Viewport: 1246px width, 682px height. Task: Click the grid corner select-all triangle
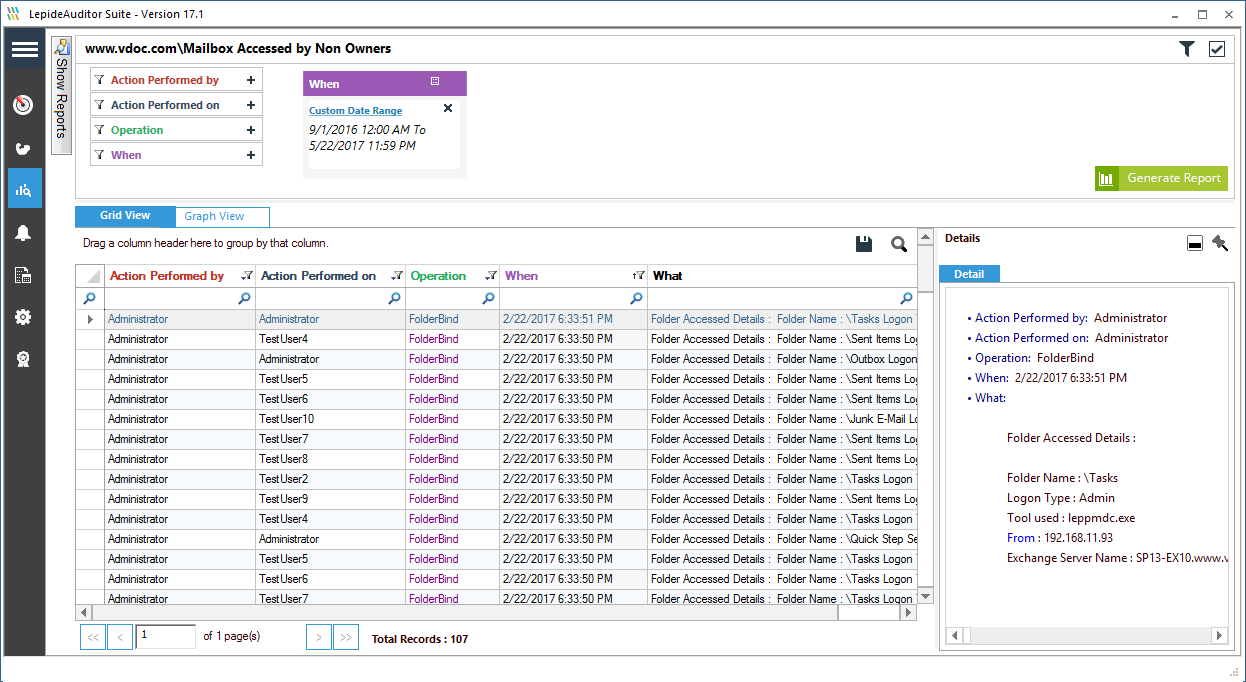pos(90,276)
